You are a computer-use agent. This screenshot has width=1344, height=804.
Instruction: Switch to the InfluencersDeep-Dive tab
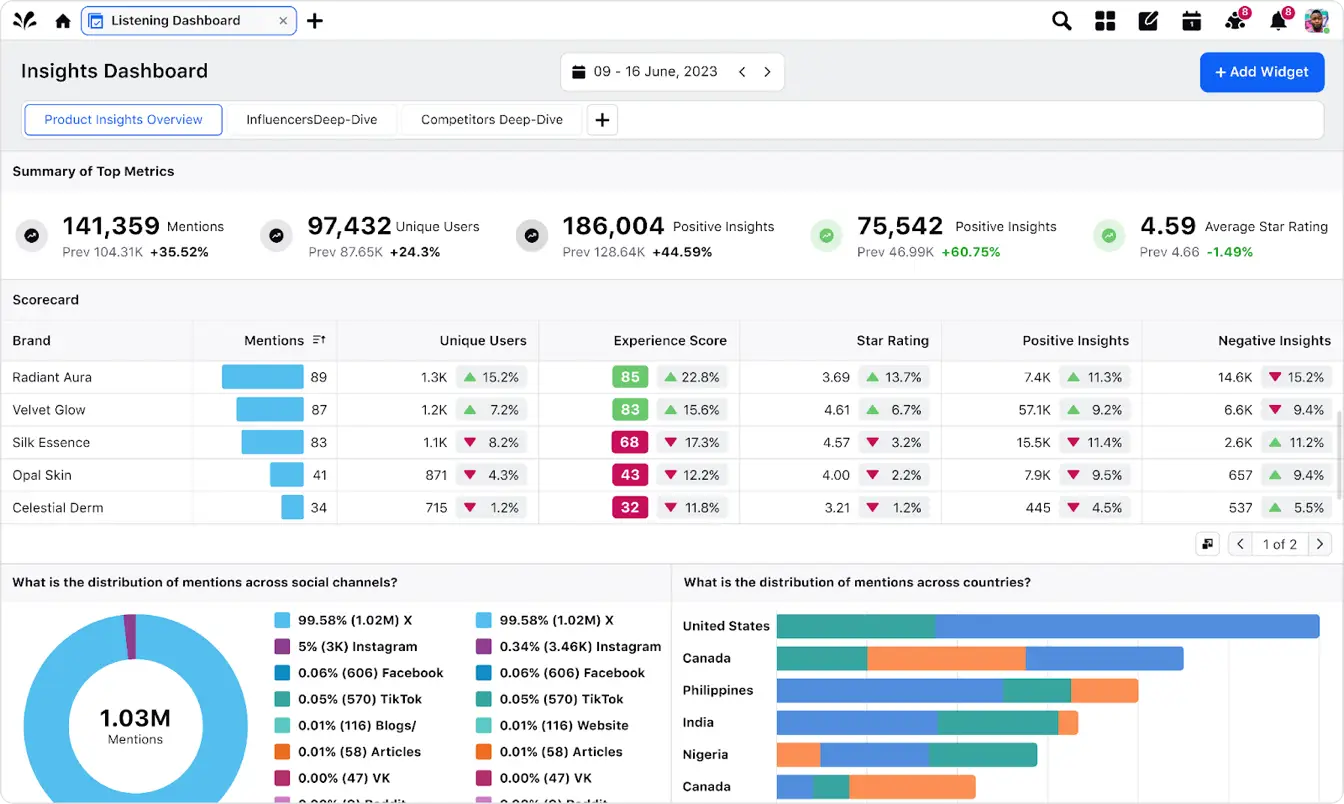(x=312, y=119)
